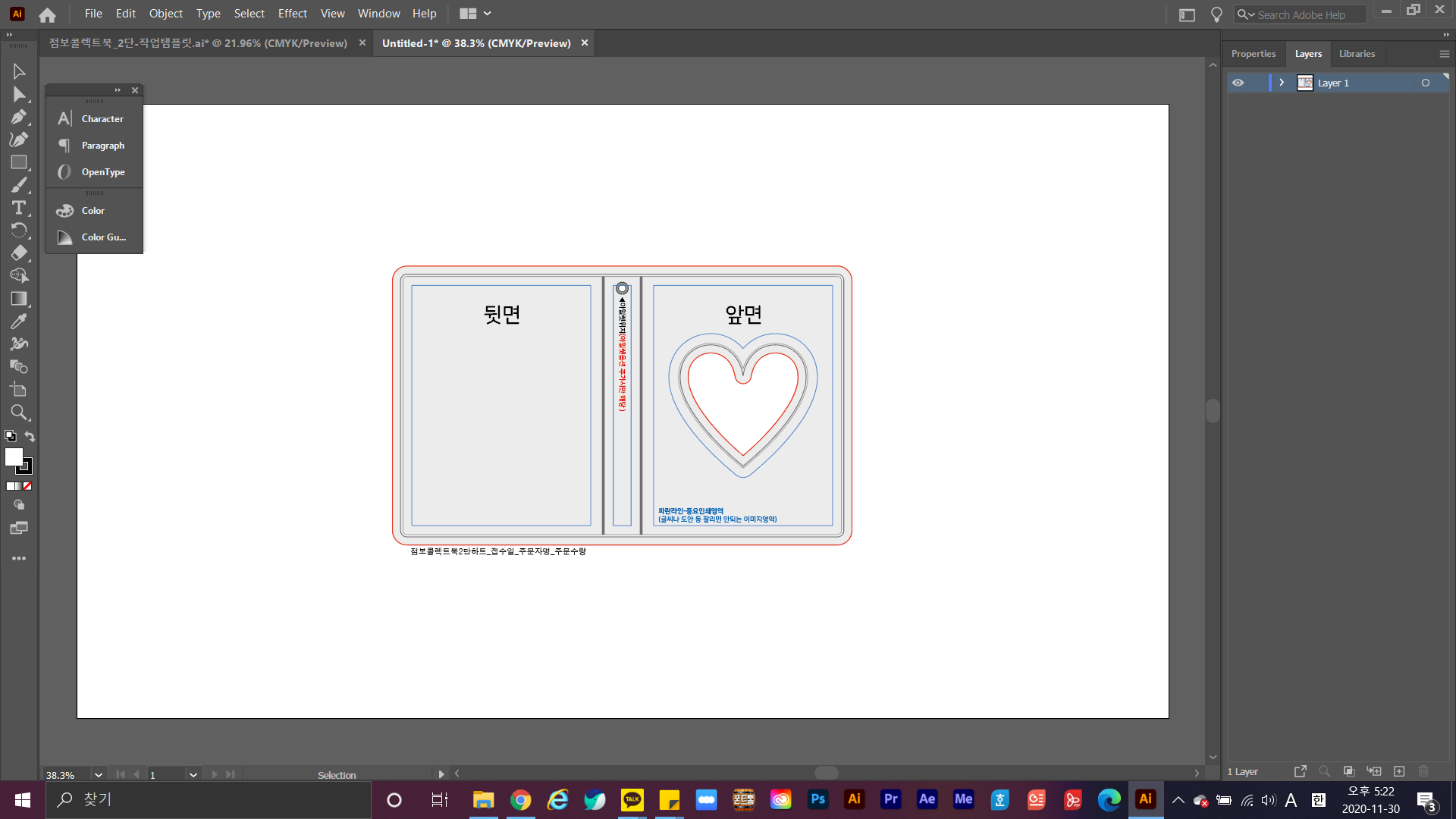Select the Eyedropper tool

[19, 322]
